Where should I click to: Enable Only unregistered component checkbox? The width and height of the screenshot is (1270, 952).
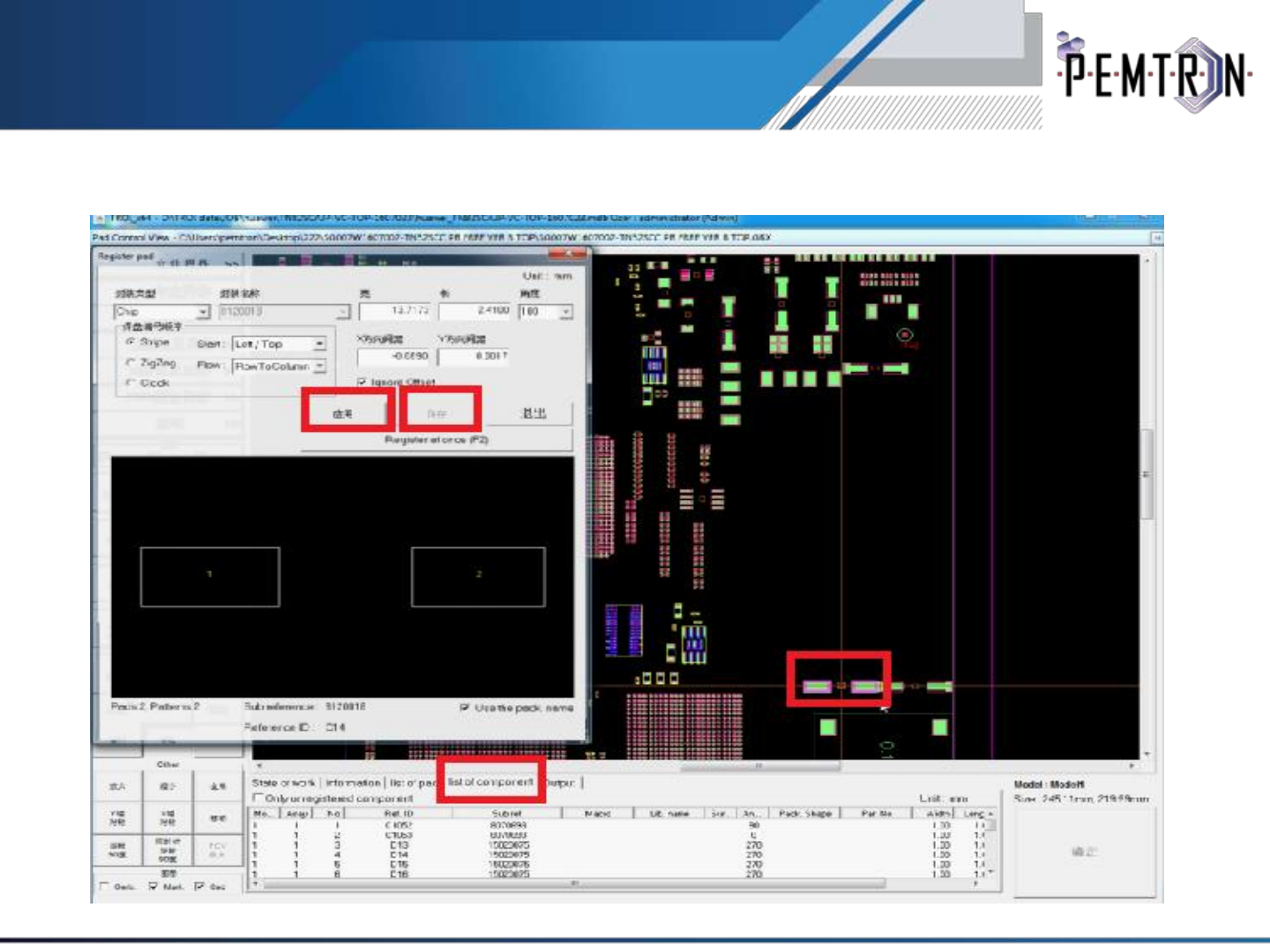tap(258, 798)
